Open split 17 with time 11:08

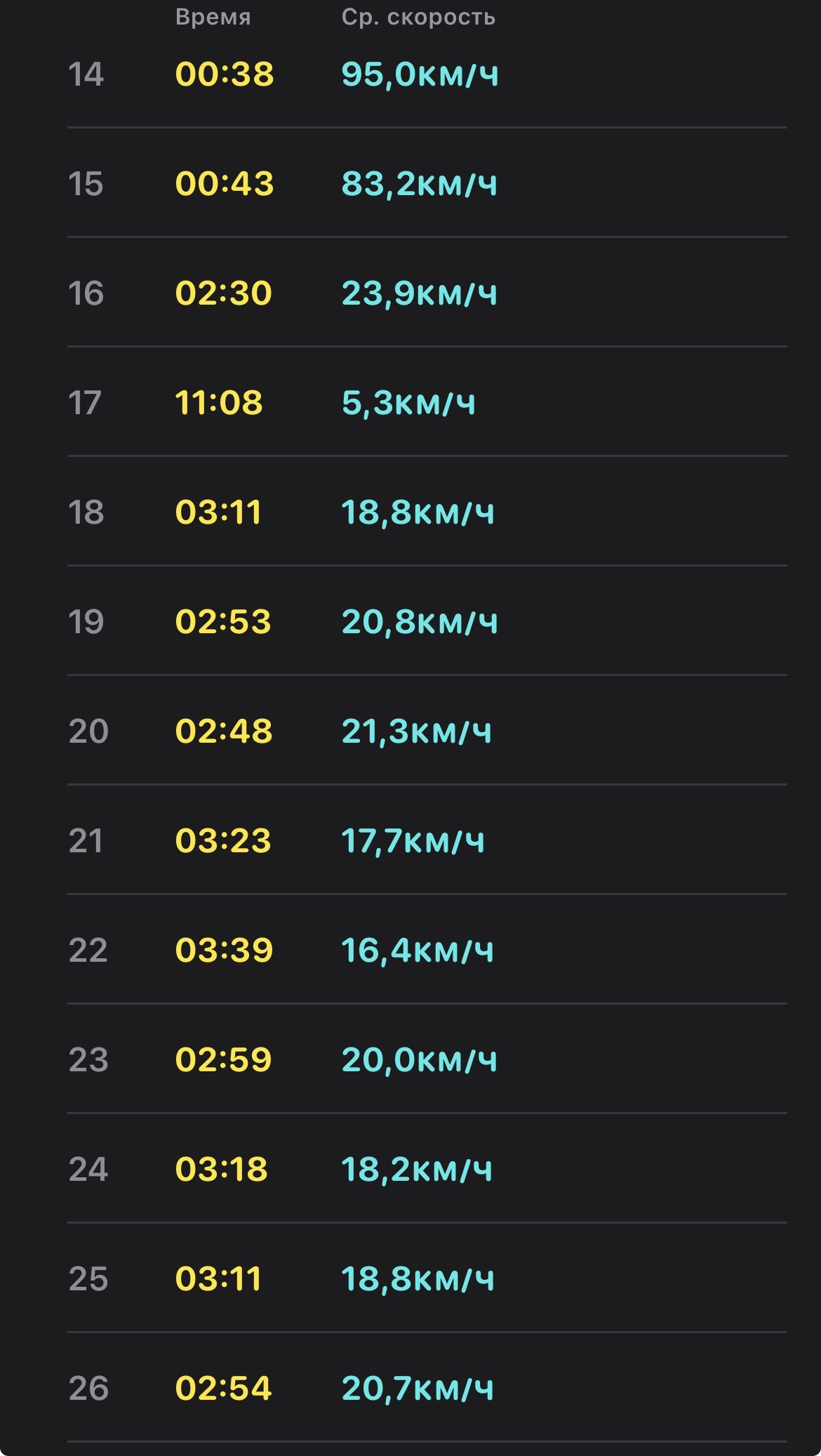[x=427, y=402]
